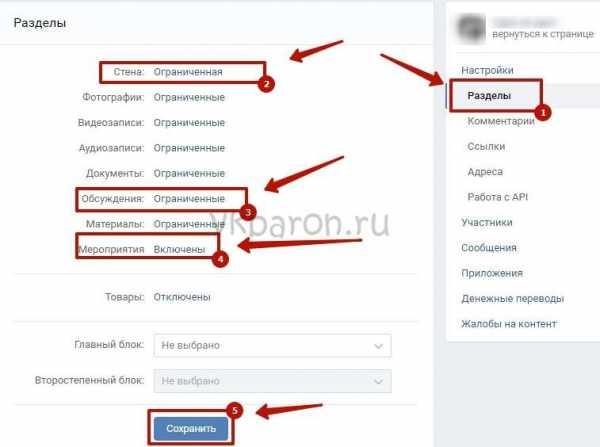The width and height of the screenshot is (600, 447).
Task: Change Обсуждения setting Ограниченные
Action: pyautogui.click(x=189, y=199)
